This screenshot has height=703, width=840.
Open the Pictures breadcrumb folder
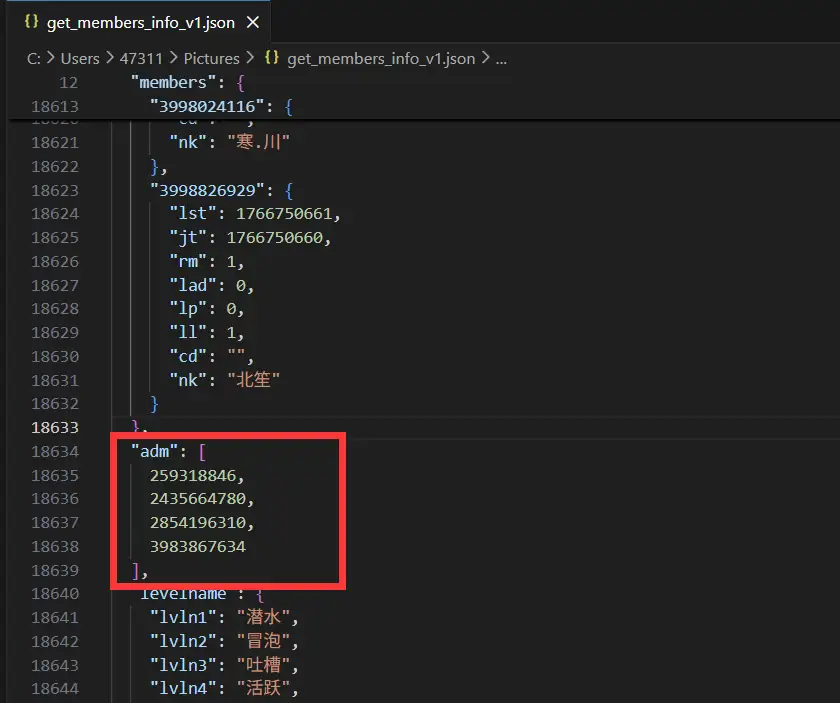pyautogui.click(x=211, y=59)
